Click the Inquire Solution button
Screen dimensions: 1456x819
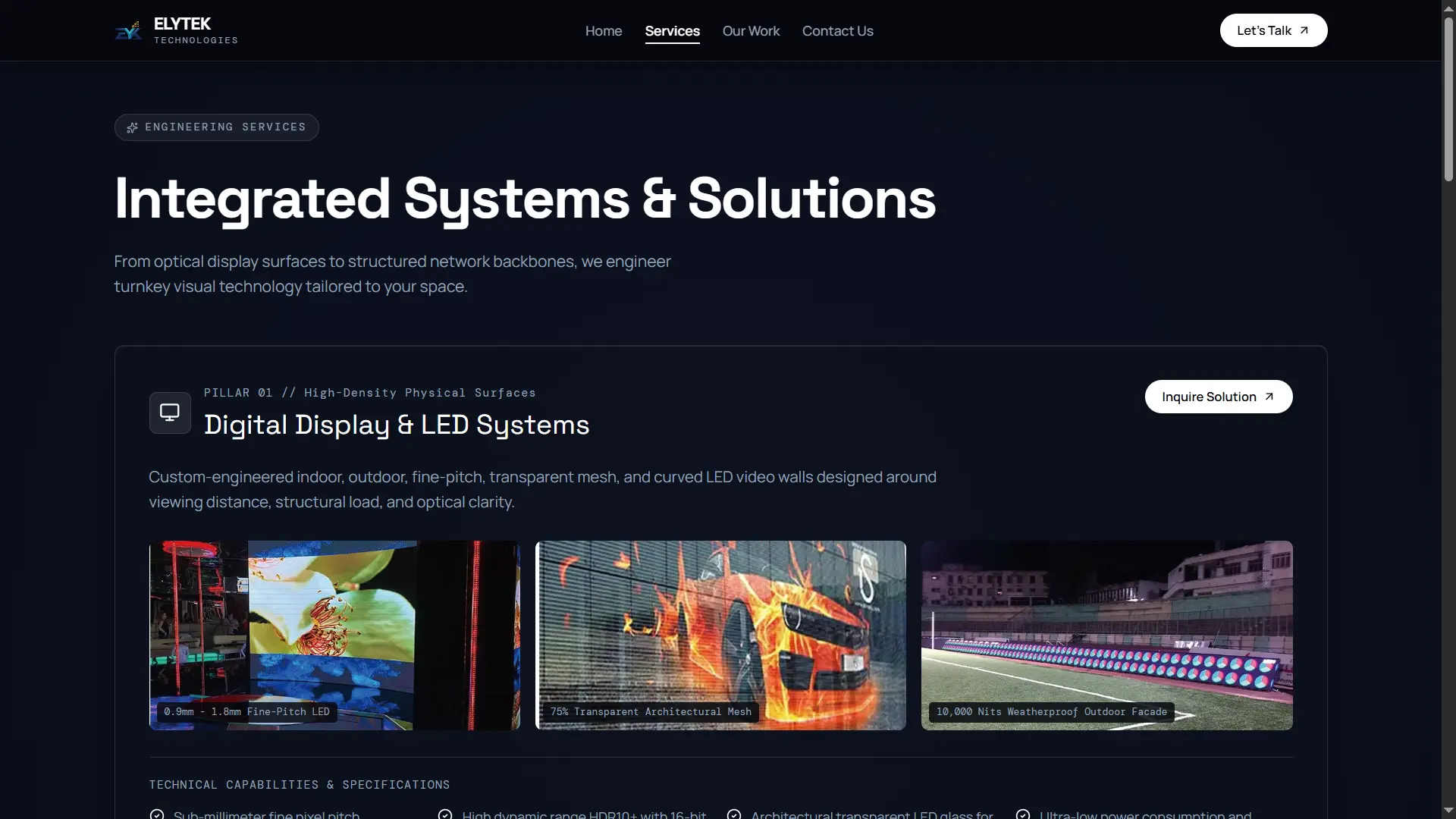tap(1219, 397)
